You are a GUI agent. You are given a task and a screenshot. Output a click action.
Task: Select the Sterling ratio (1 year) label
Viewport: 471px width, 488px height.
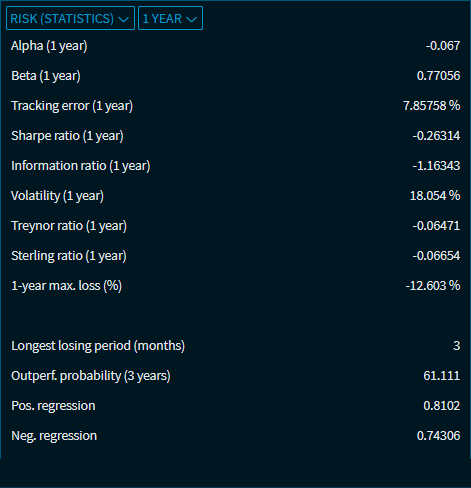point(69,256)
